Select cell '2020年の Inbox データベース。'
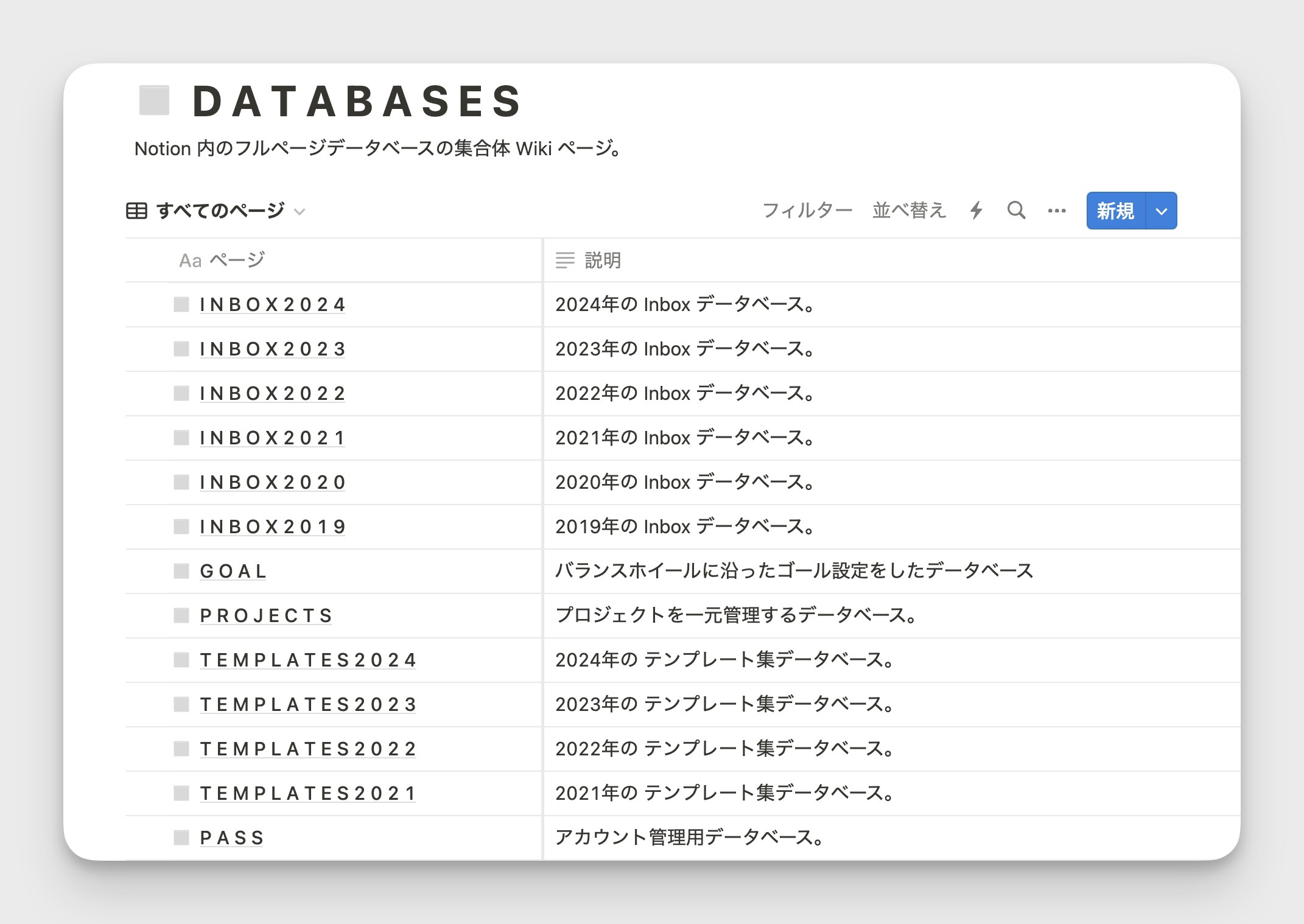The height and width of the screenshot is (924, 1304). tap(892, 482)
